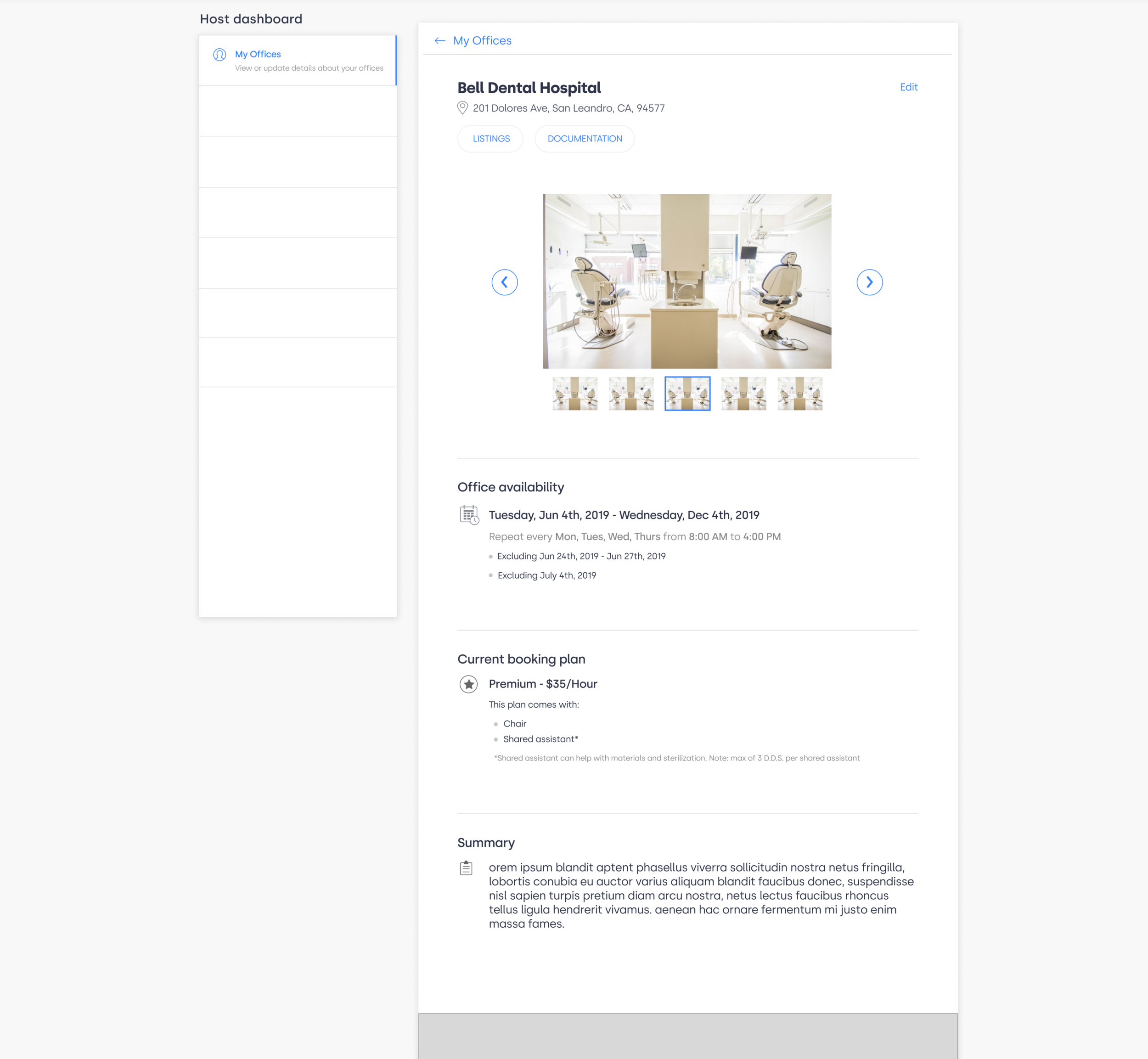Click the 'This plan comes with:' line
1148x1059 pixels.
click(x=533, y=705)
